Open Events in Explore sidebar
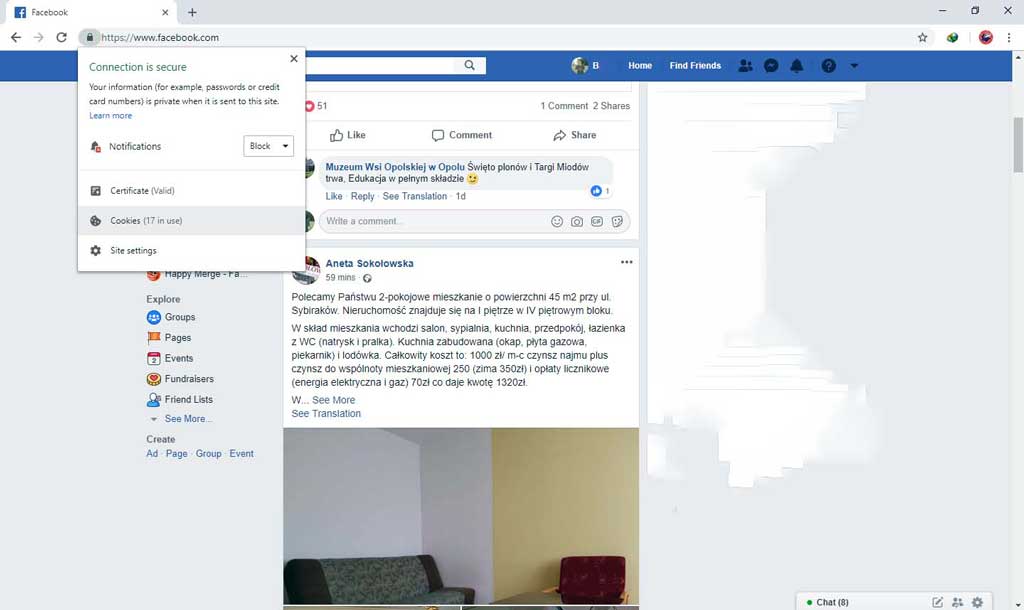 (x=170, y=358)
